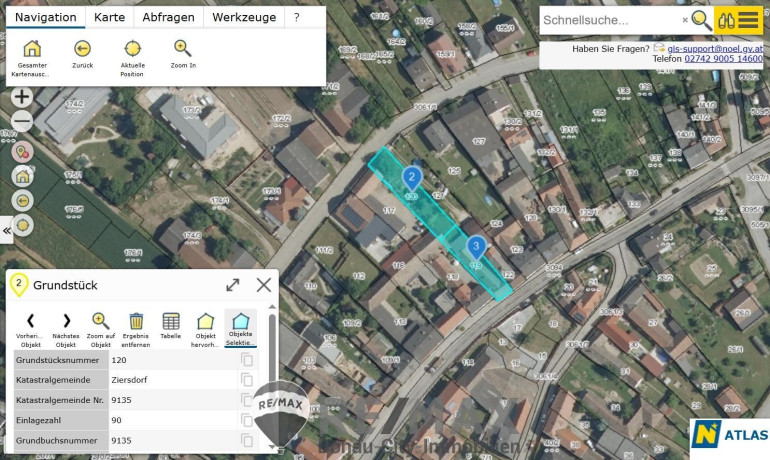Viewport: 770px width, 460px height.
Task: Toggle Objekt hervorheben highlighting
Action: (205, 322)
